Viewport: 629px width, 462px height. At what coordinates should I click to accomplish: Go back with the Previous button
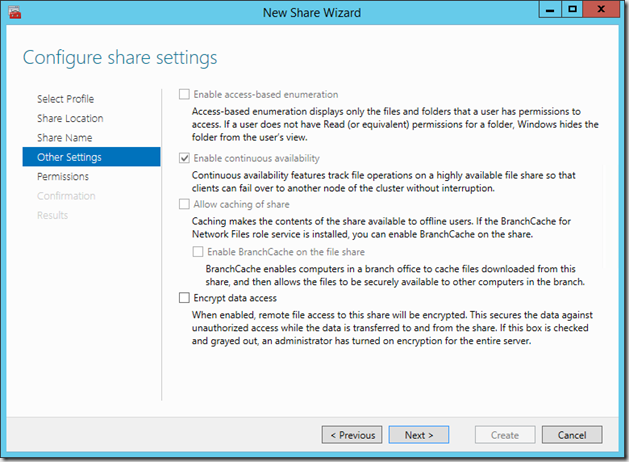point(352,435)
